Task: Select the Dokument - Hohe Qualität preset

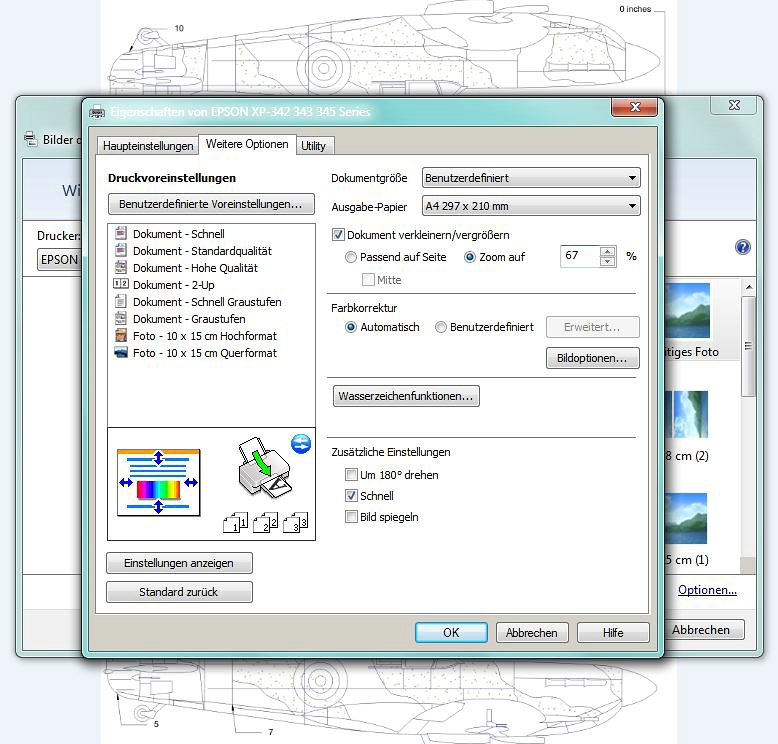Action: tap(195, 268)
